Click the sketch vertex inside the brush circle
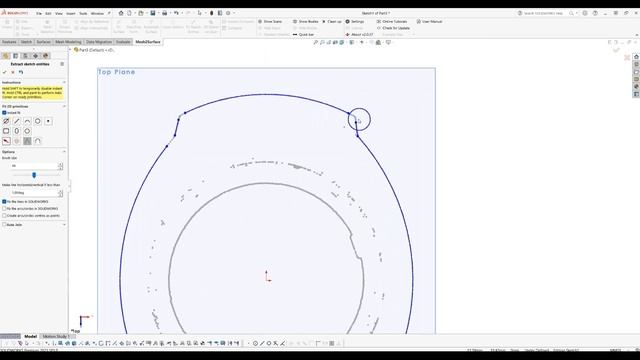This screenshot has width=640, height=360. point(356,122)
